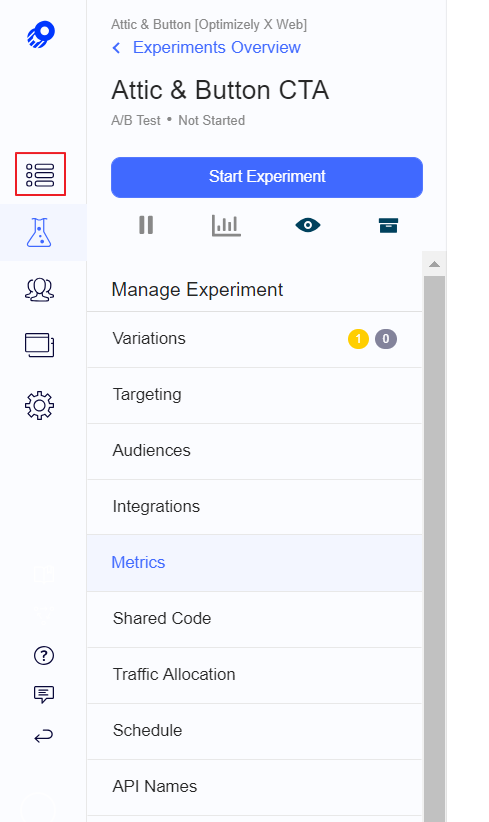Open the Results bar chart icon

click(226, 225)
